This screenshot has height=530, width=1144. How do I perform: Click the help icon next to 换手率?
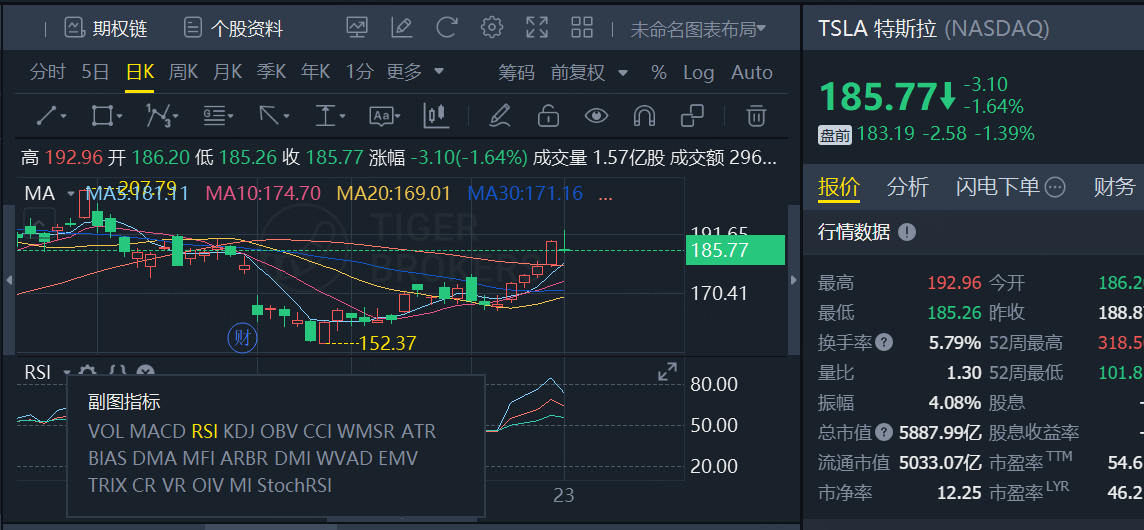coord(884,342)
